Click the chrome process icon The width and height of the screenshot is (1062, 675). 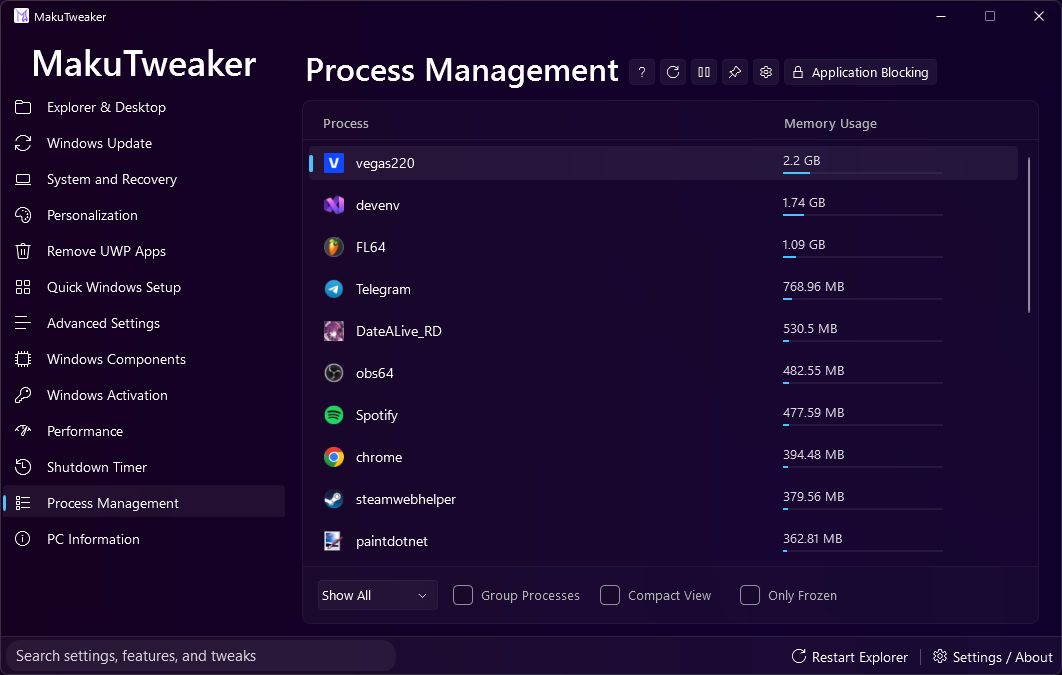pyautogui.click(x=334, y=457)
